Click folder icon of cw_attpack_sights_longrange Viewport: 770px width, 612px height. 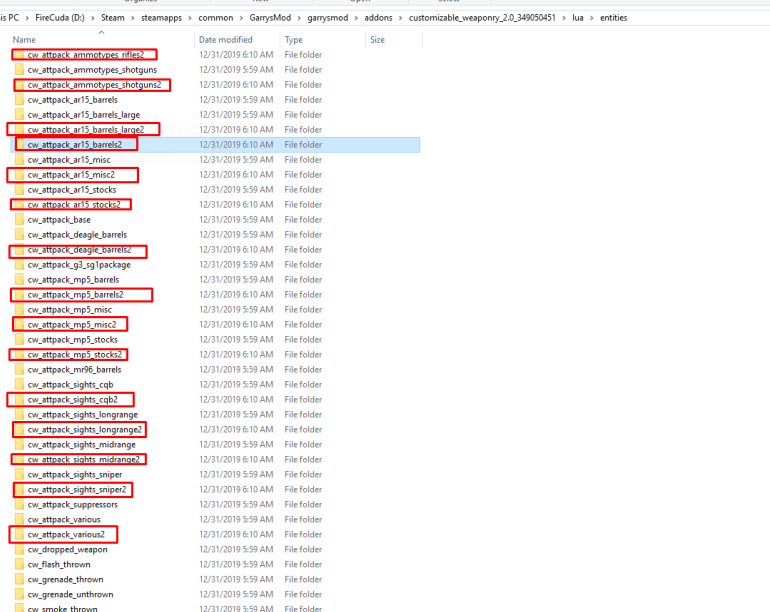coord(19,415)
